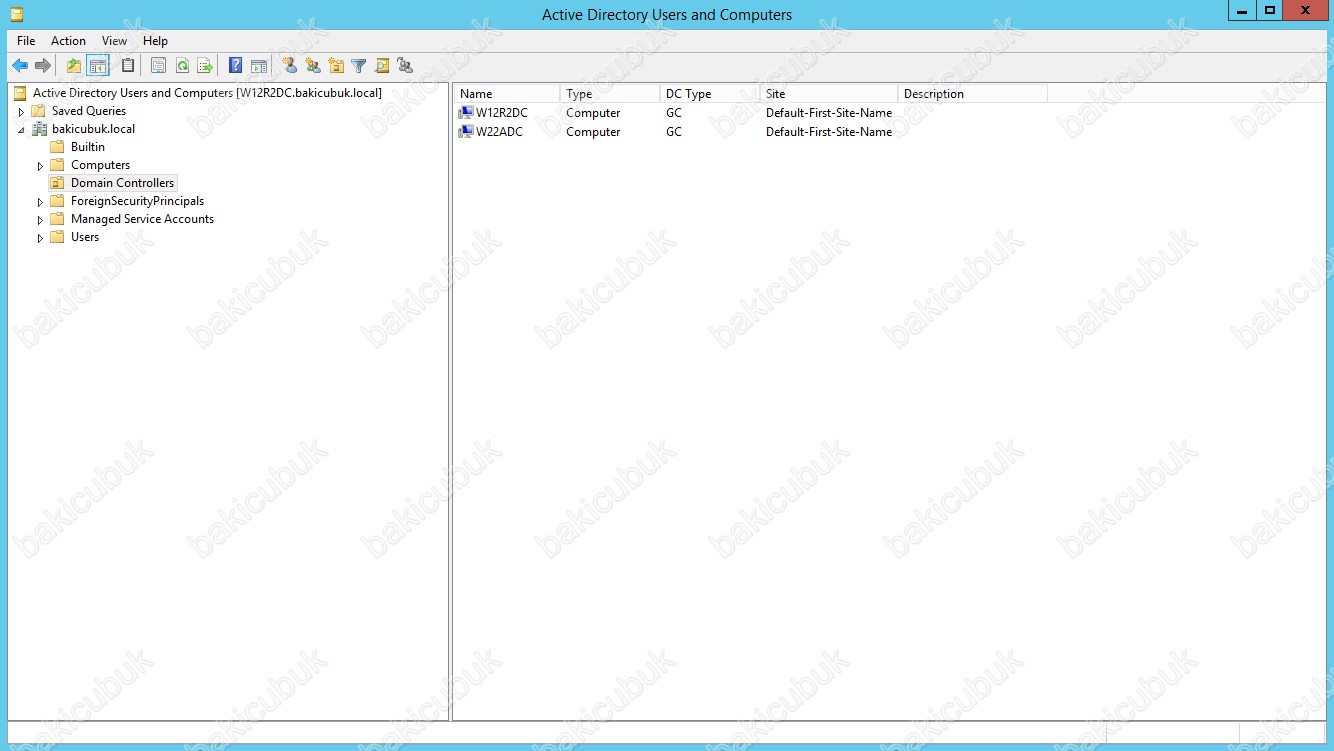Open Help with the question mark icon
Viewport: 1334px width, 751px height.
236,66
